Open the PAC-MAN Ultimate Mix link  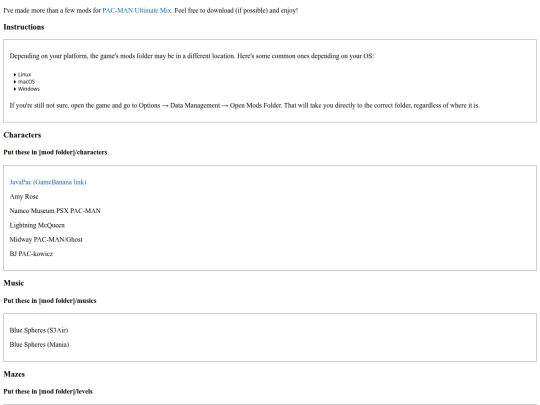click(137, 10)
